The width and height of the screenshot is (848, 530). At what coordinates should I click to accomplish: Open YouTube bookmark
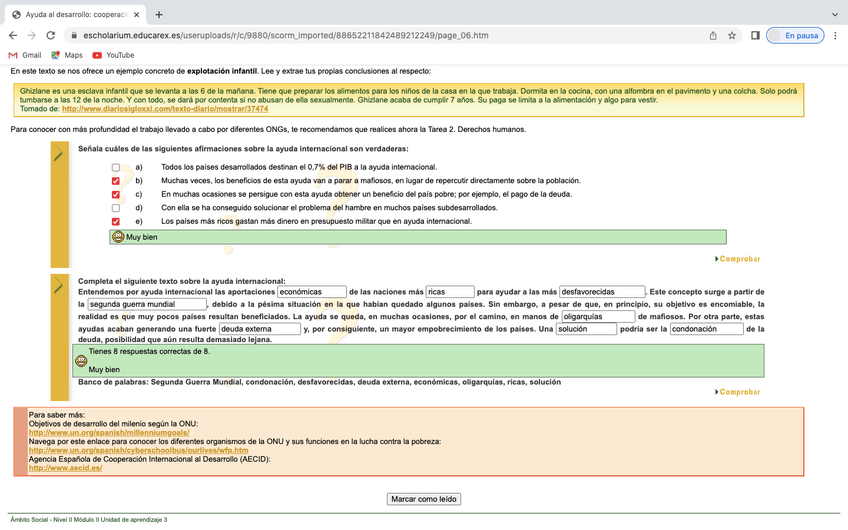coord(113,55)
